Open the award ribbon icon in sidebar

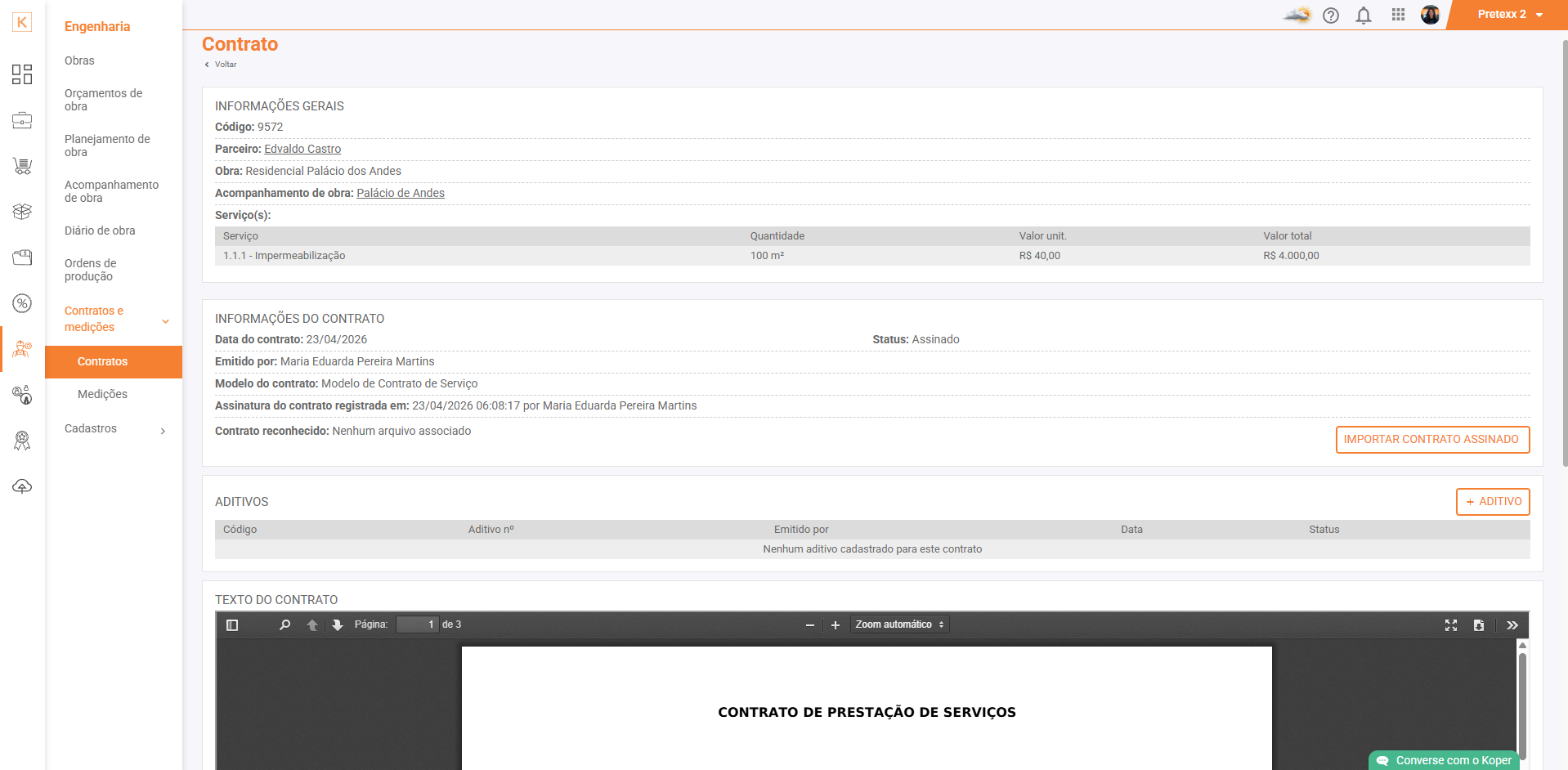pos(22,441)
